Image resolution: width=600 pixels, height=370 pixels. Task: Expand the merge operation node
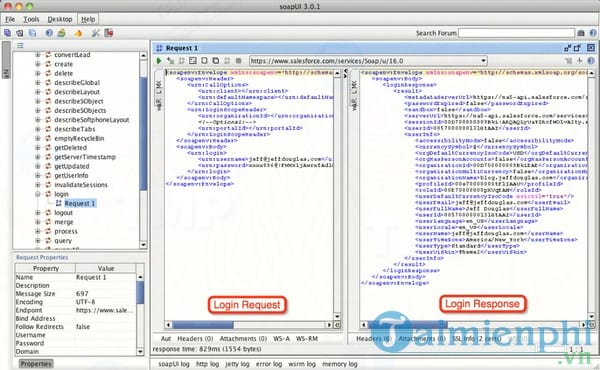click(x=38, y=222)
